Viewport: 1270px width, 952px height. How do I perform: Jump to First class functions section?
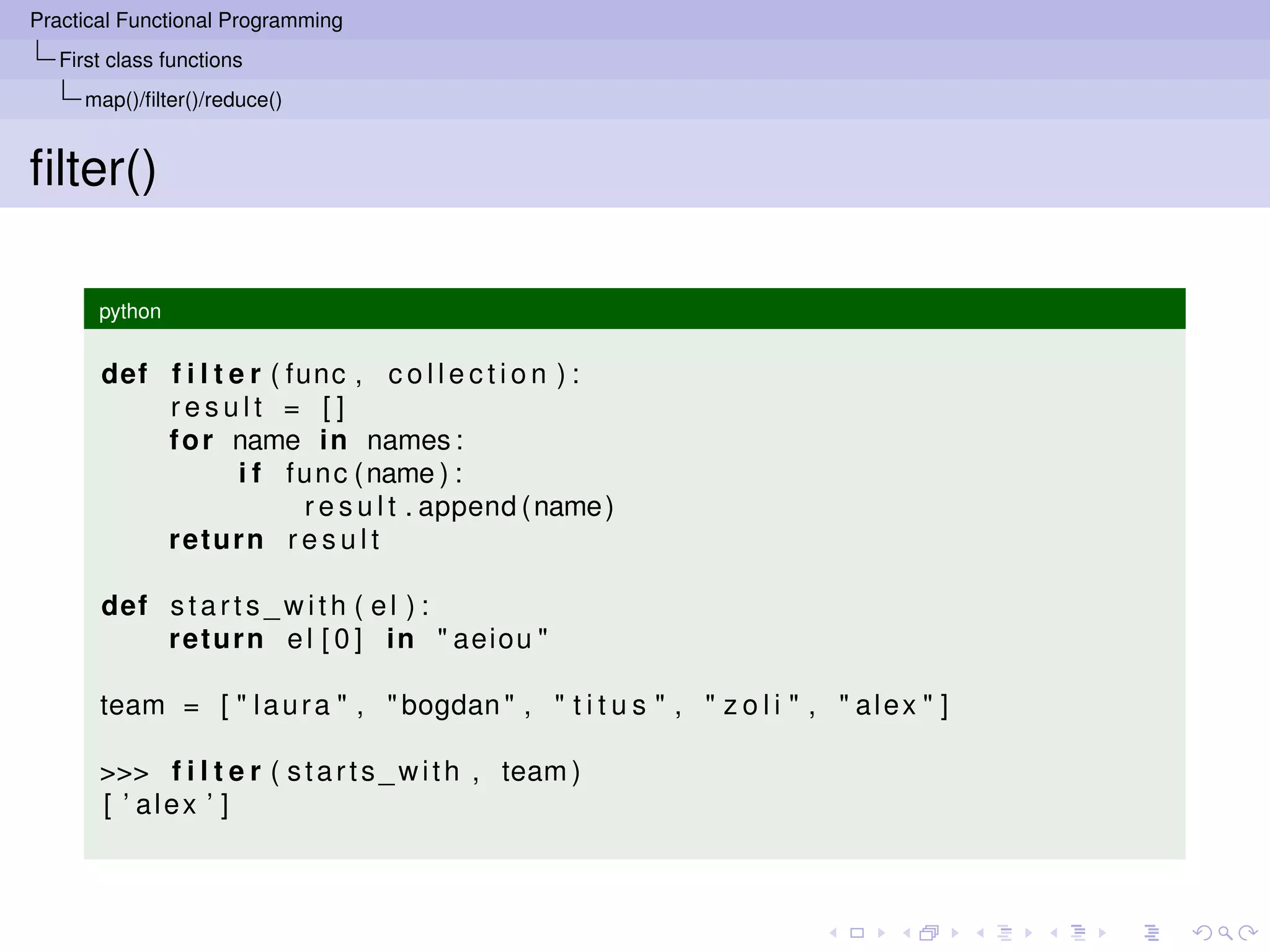click(x=151, y=60)
